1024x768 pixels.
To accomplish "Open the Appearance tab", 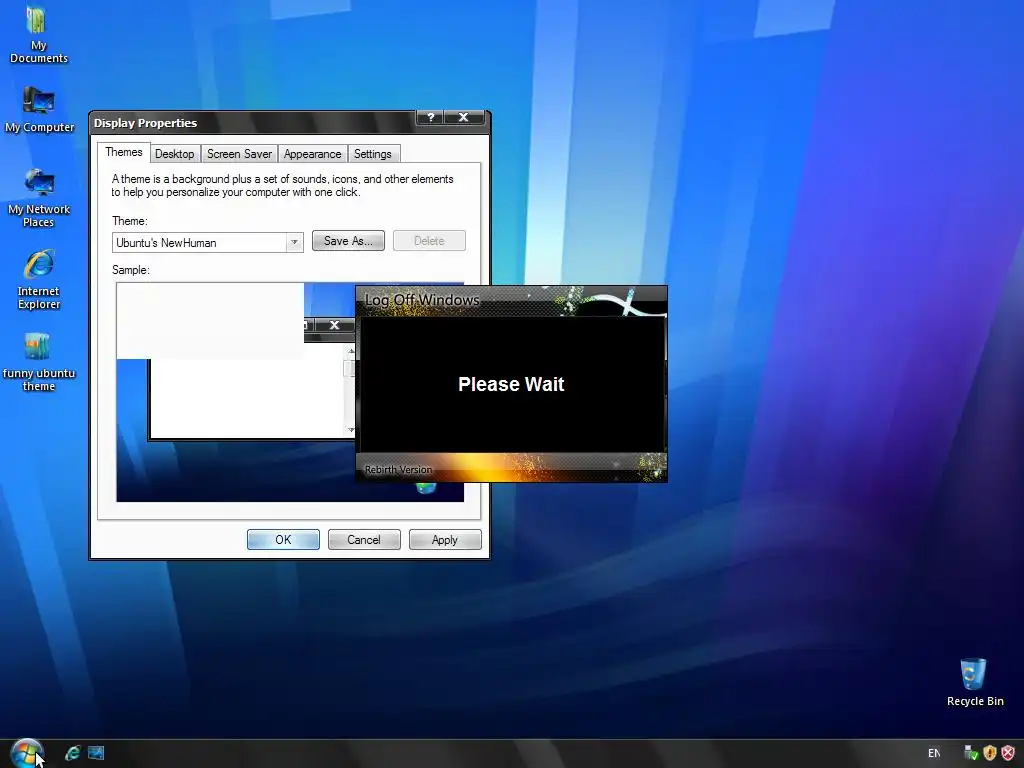I will (312, 154).
